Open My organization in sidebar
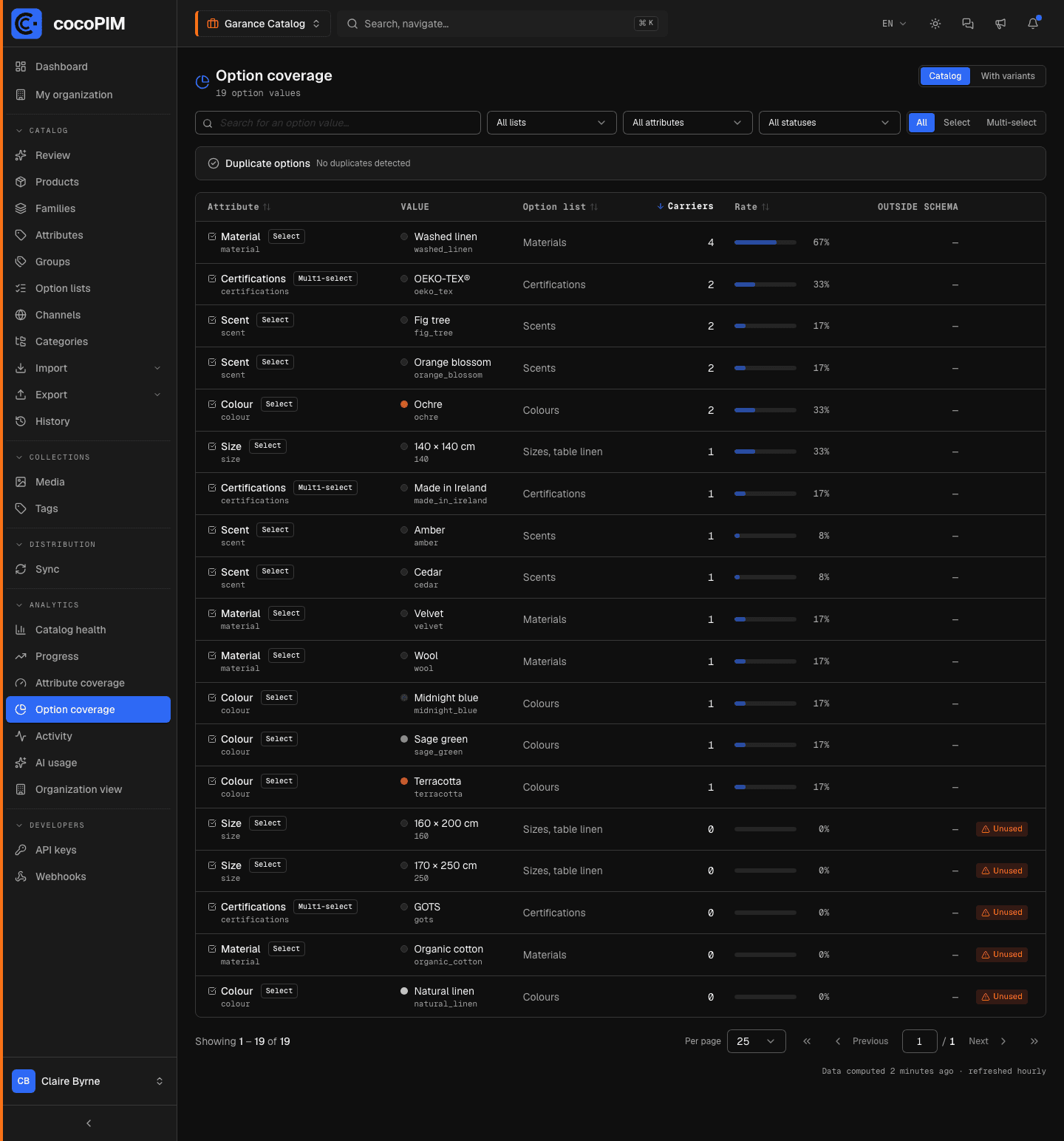Viewport: 1064px width, 1141px height. [x=88, y=95]
